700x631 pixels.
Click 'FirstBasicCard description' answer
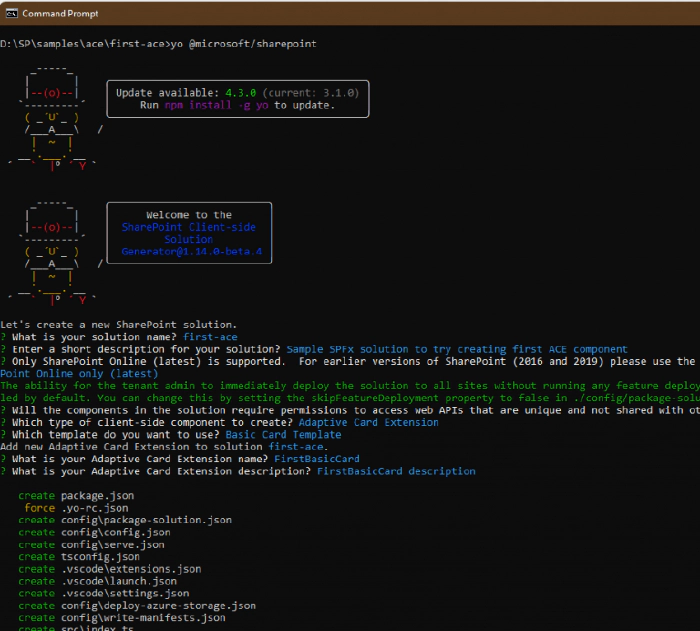(396, 471)
